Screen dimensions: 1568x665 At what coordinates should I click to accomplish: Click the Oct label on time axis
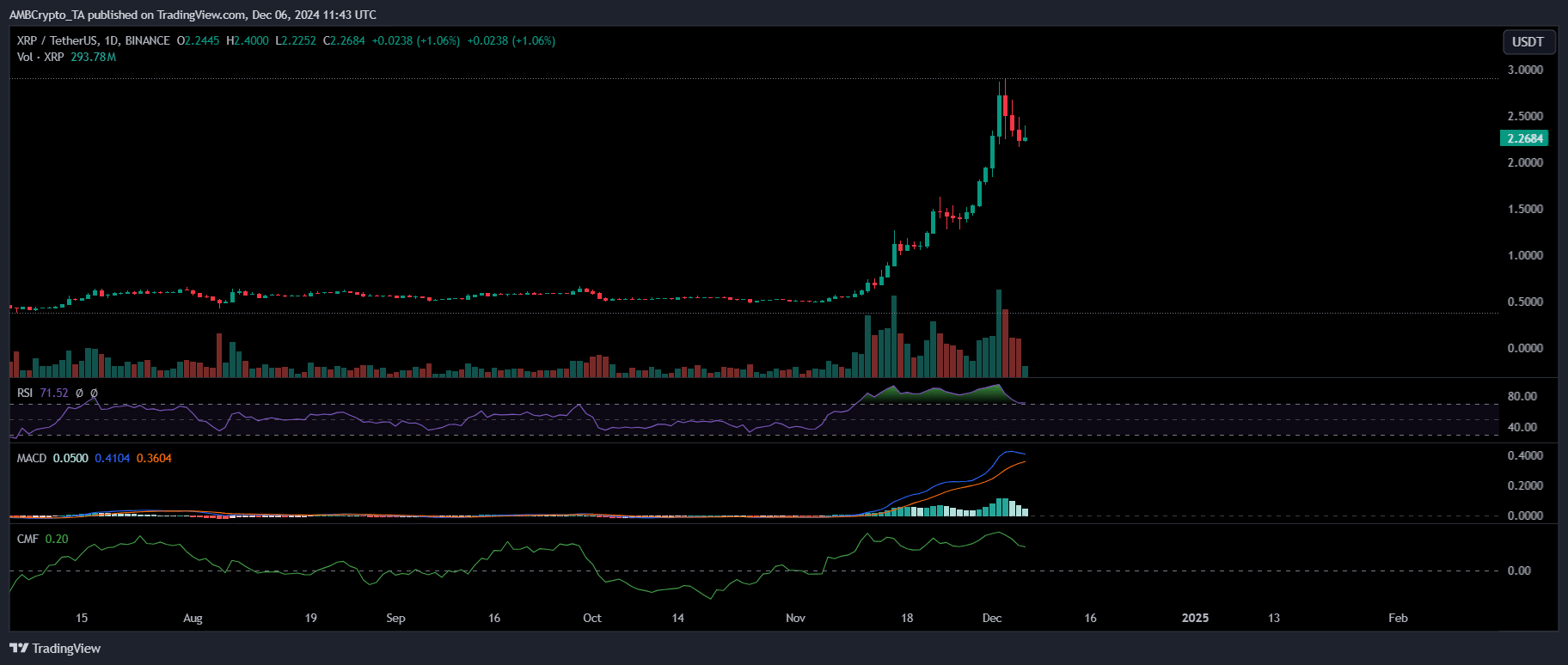pyautogui.click(x=591, y=618)
